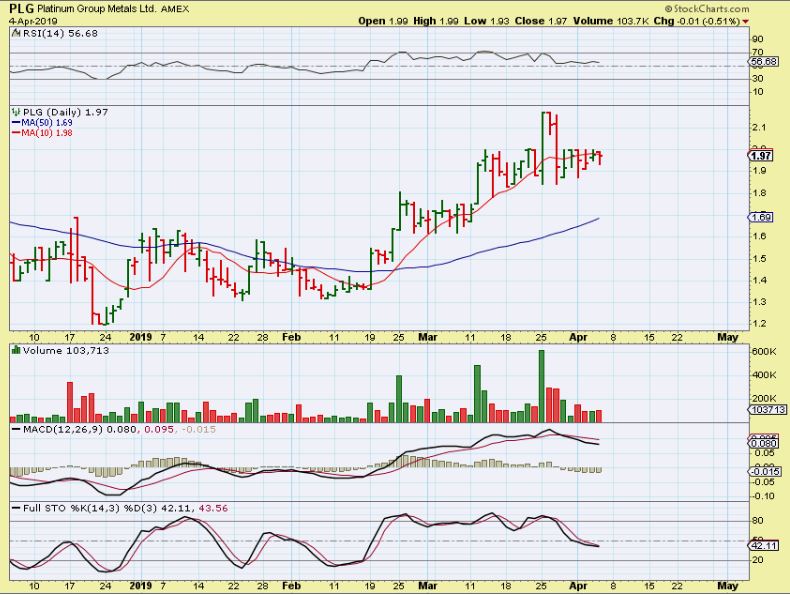790x595 pixels.
Task: Click the red down arrow beside change
Action: tap(745, 22)
